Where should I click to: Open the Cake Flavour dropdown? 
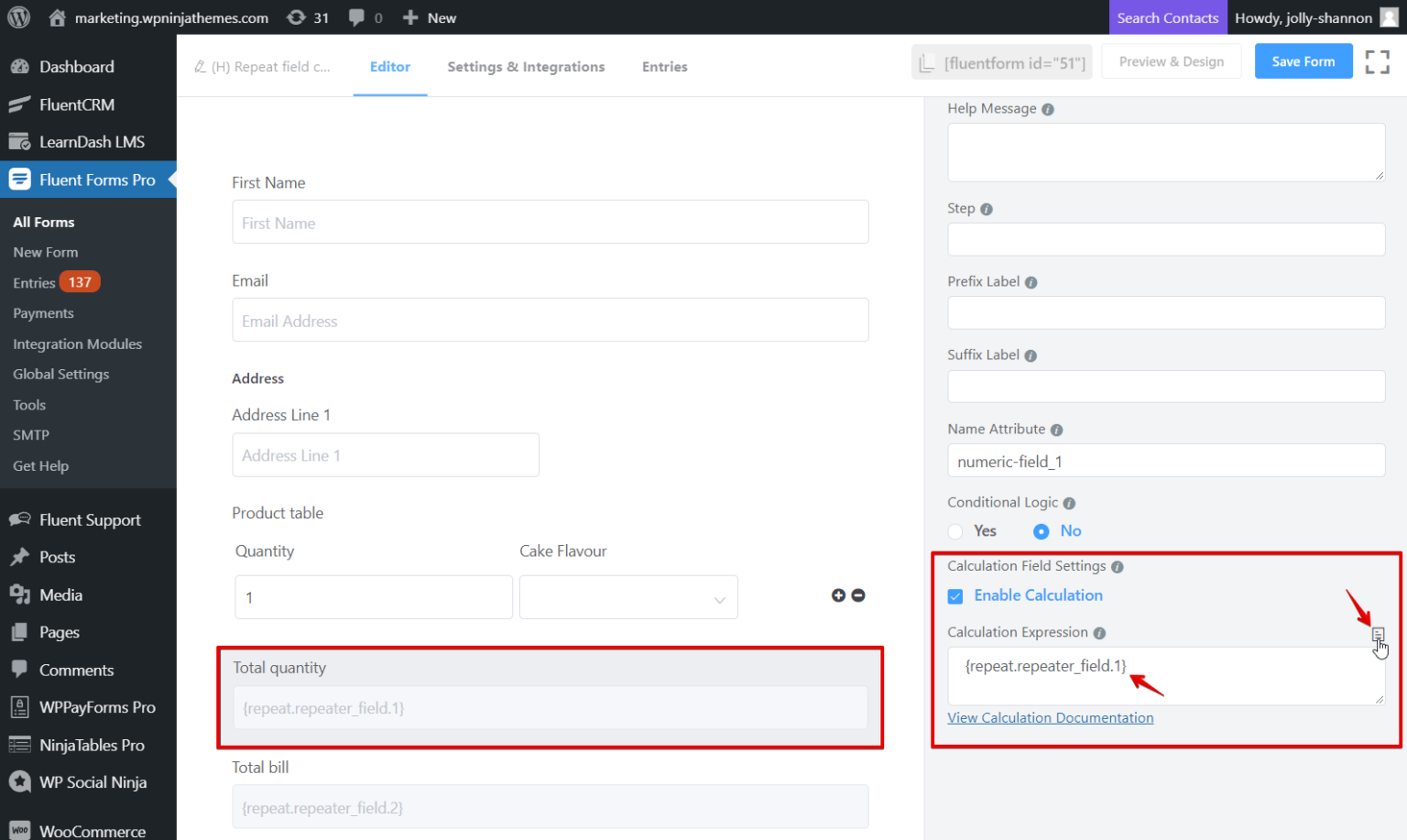tap(628, 597)
